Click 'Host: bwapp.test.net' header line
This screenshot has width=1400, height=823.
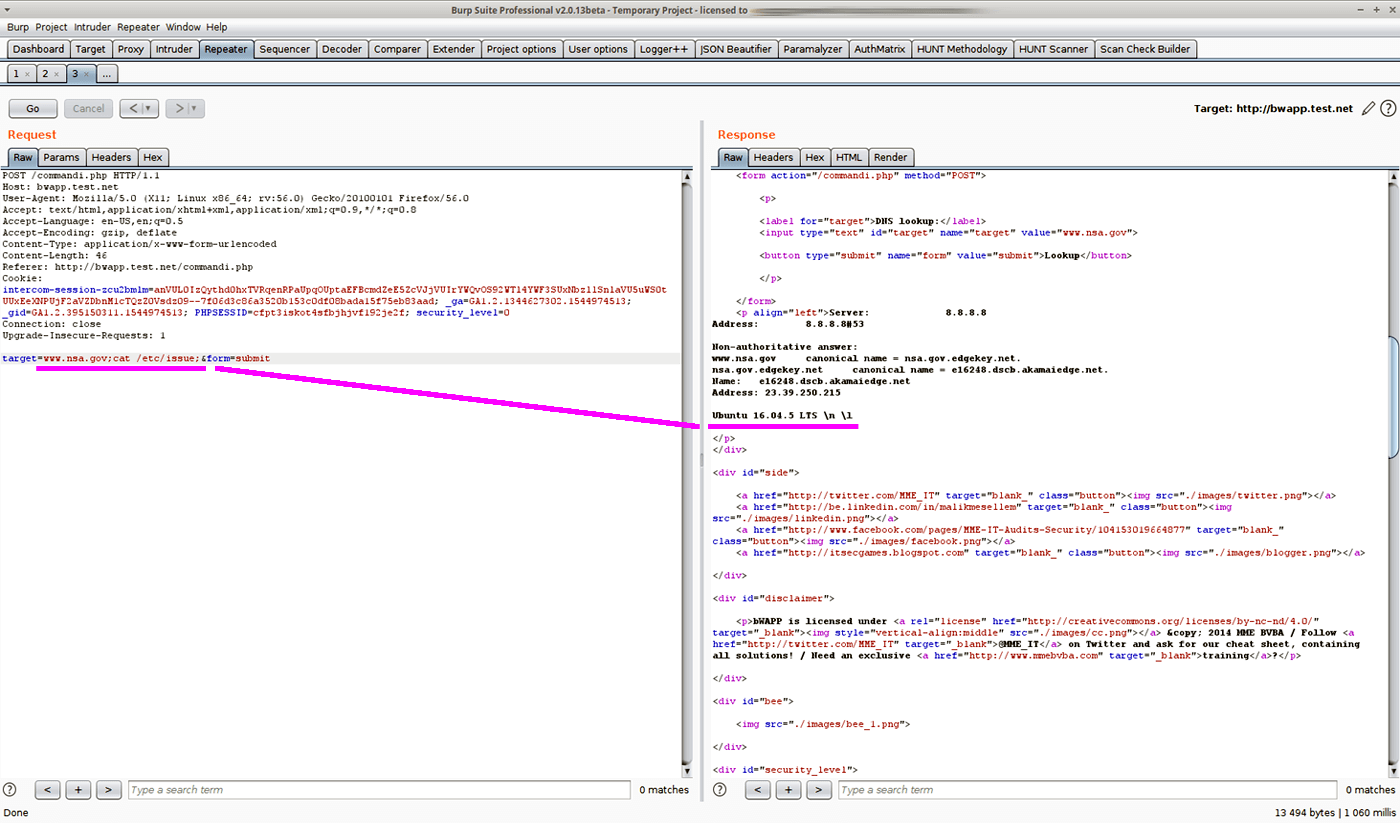(x=60, y=187)
